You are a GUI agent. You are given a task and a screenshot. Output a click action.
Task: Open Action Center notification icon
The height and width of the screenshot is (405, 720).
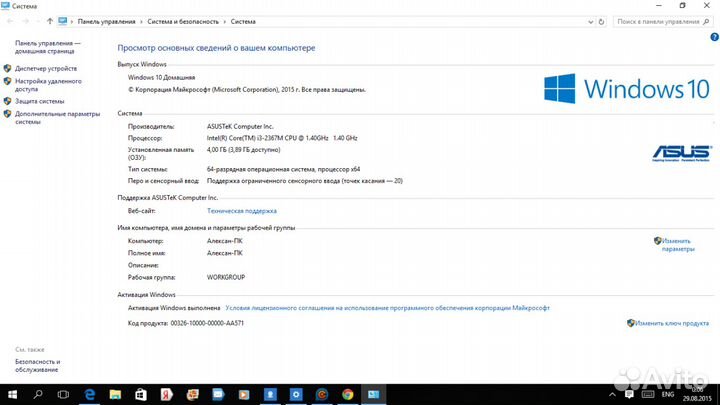point(630,394)
